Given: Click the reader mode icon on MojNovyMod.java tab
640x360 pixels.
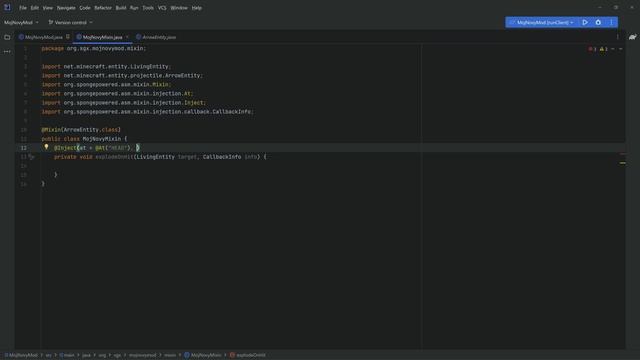Looking at the screenshot, I should 68,37.
